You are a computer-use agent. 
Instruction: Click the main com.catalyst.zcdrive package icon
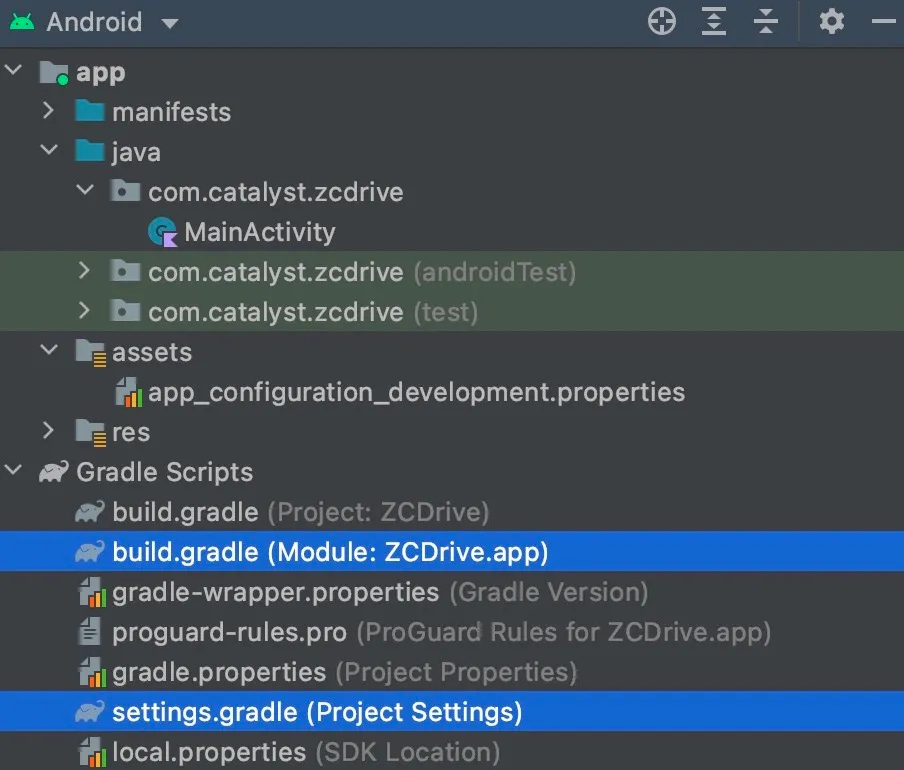pyautogui.click(x=125, y=191)
